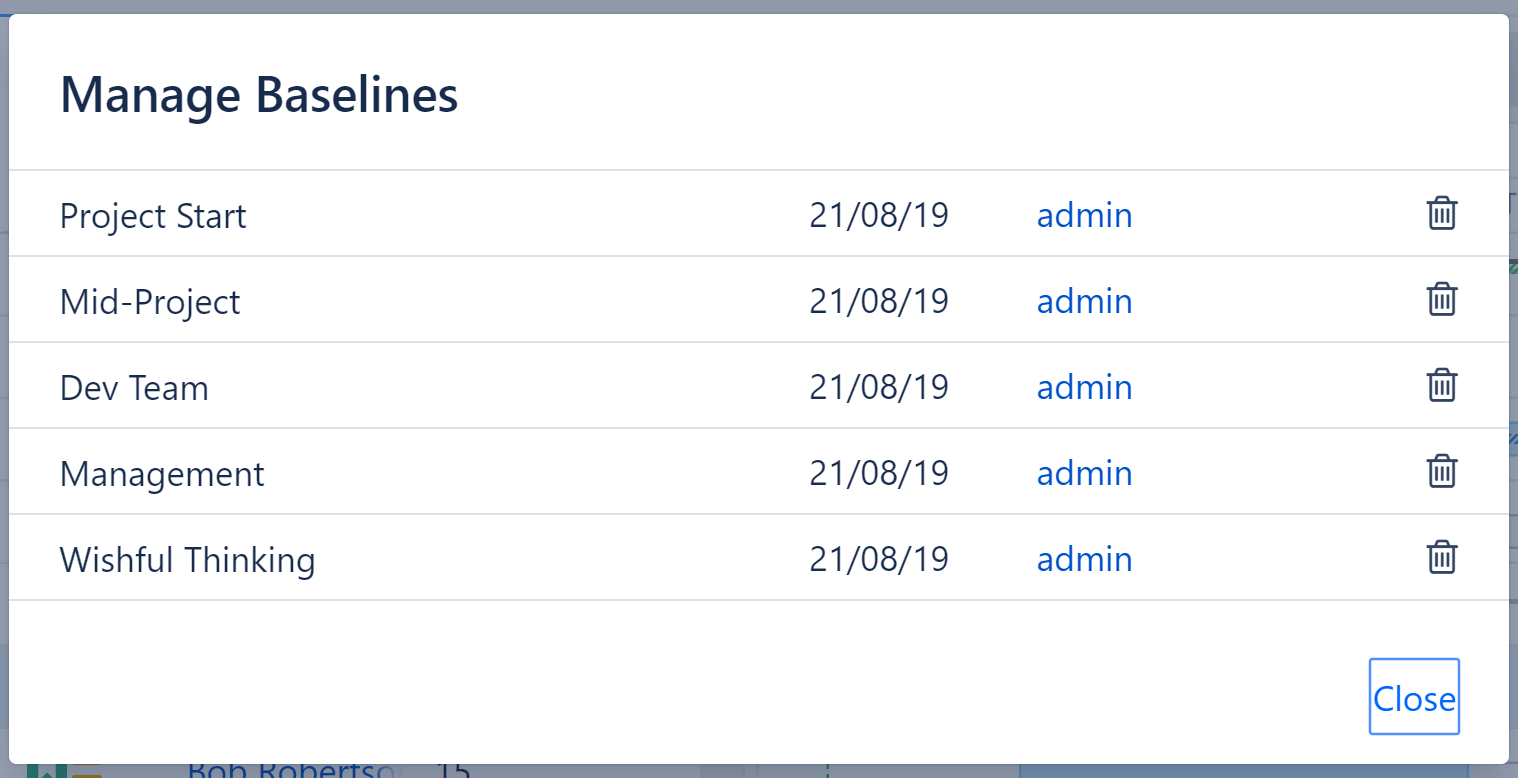Close the Manage Baselines dialog
Screen dimensions: 1518x778
point(1413,697)
